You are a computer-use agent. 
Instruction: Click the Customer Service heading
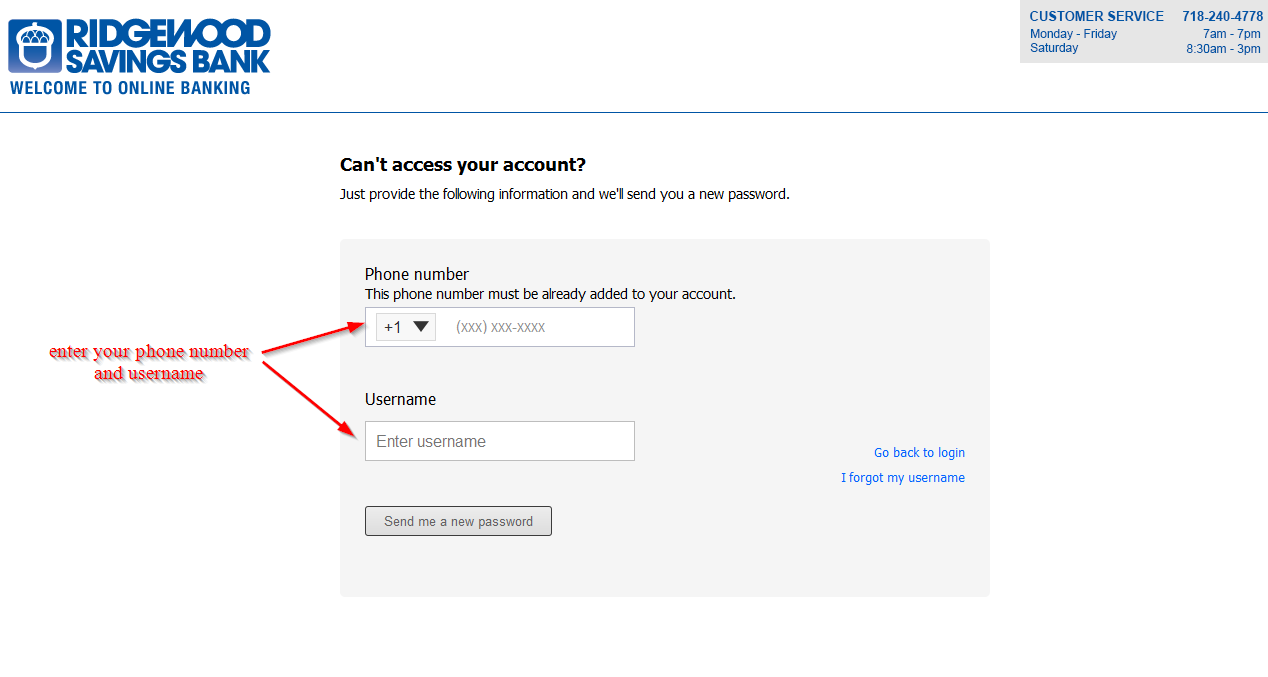[x=1096, y=16]
